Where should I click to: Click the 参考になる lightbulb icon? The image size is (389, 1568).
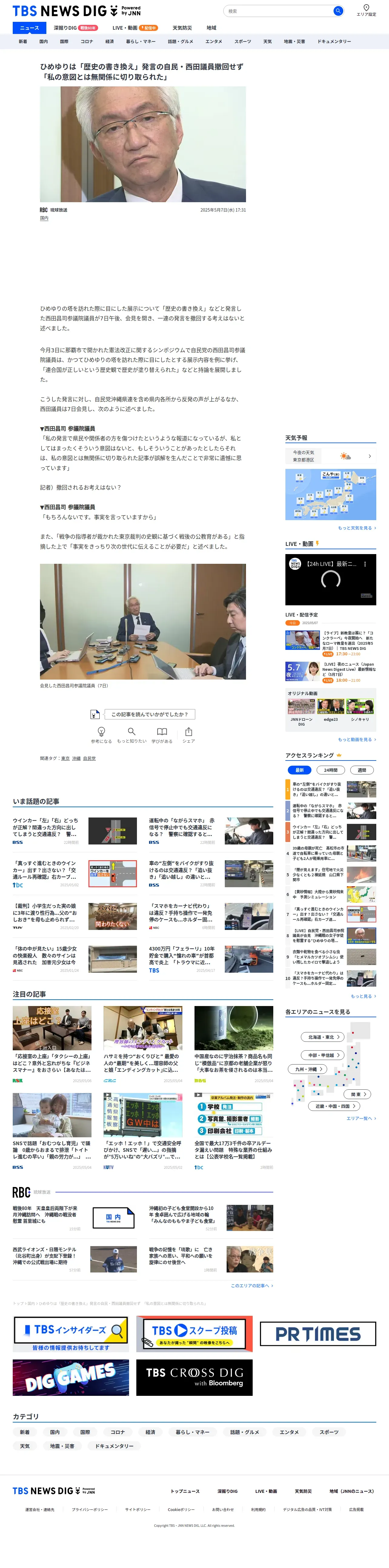point(101,732)
